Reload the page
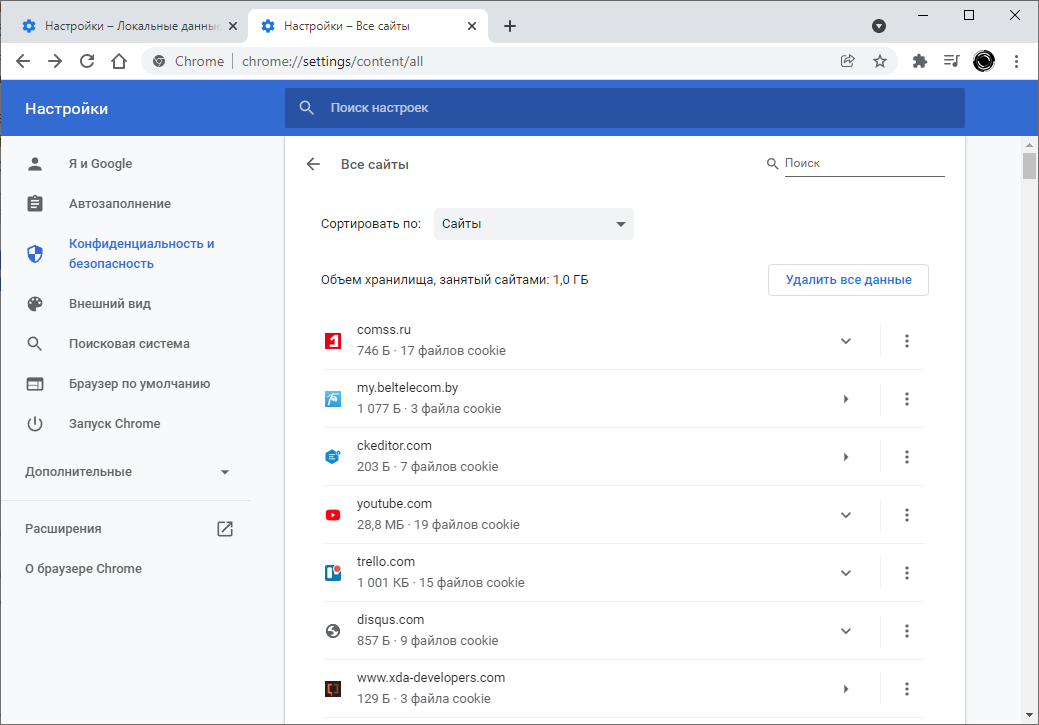The image size is (1039, 725). (x=87, y=61)
